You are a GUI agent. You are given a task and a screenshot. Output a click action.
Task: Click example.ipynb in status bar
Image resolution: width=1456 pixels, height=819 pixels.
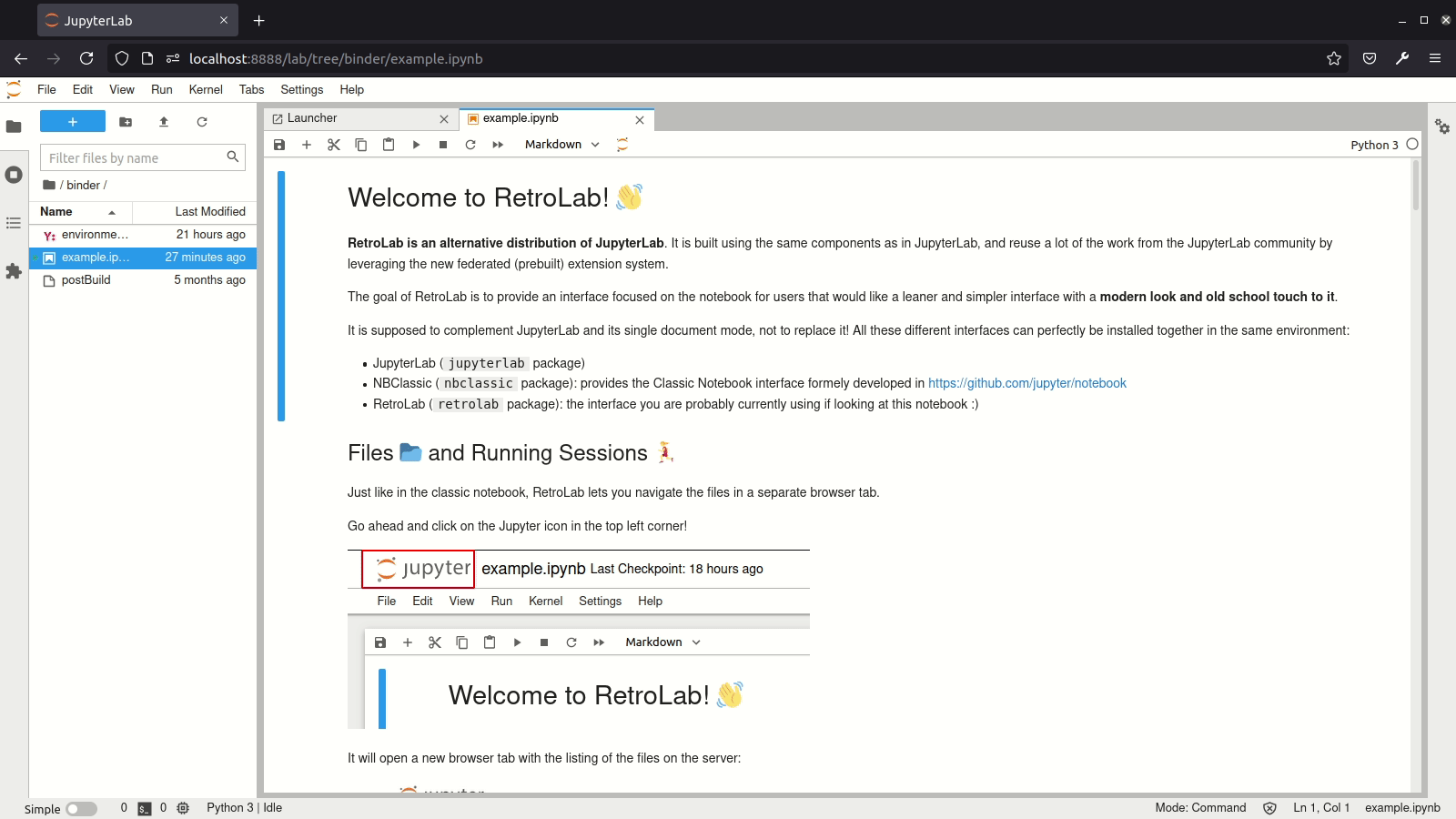pyautogui.click(x=1402, y=808)
